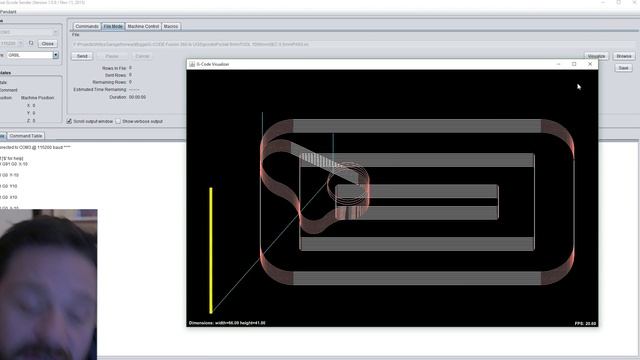Click the Duration value 00:00:00
The height and width of the screenshot is (360, 640).
[137, 97]
